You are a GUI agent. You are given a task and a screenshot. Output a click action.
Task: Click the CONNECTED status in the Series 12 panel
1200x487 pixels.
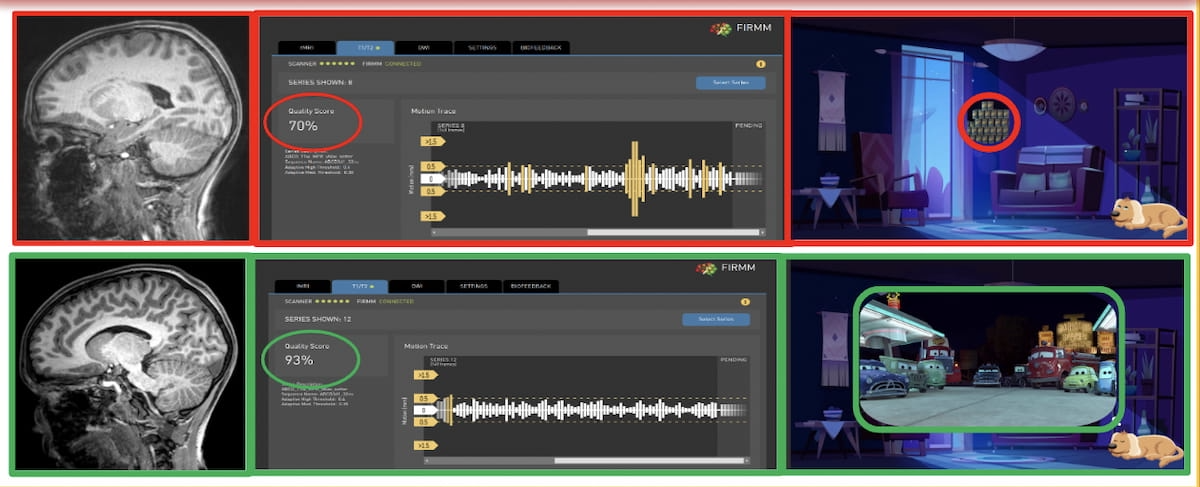click(x=397, y=301)
